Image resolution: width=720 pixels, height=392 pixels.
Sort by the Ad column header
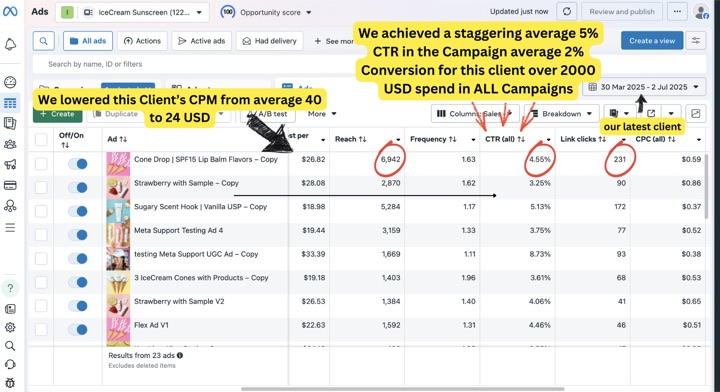(117, 139)
